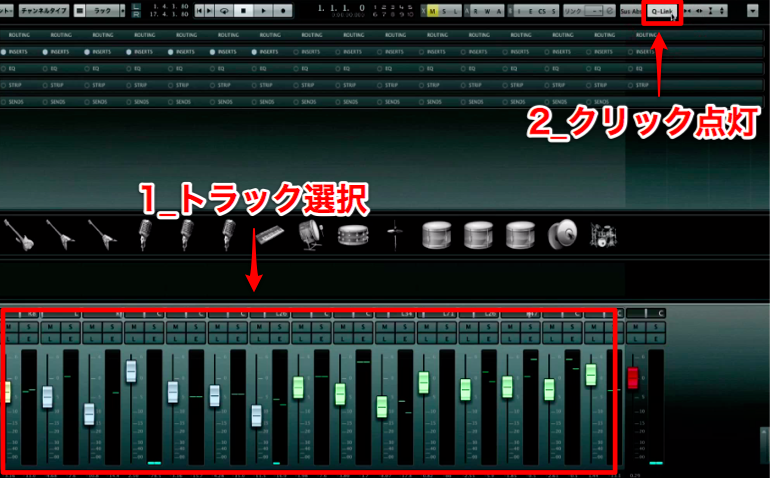Click the vertical scrollbar at the mixer edge
The height and width of the screenshot is (478, 770).
(765, 446)
